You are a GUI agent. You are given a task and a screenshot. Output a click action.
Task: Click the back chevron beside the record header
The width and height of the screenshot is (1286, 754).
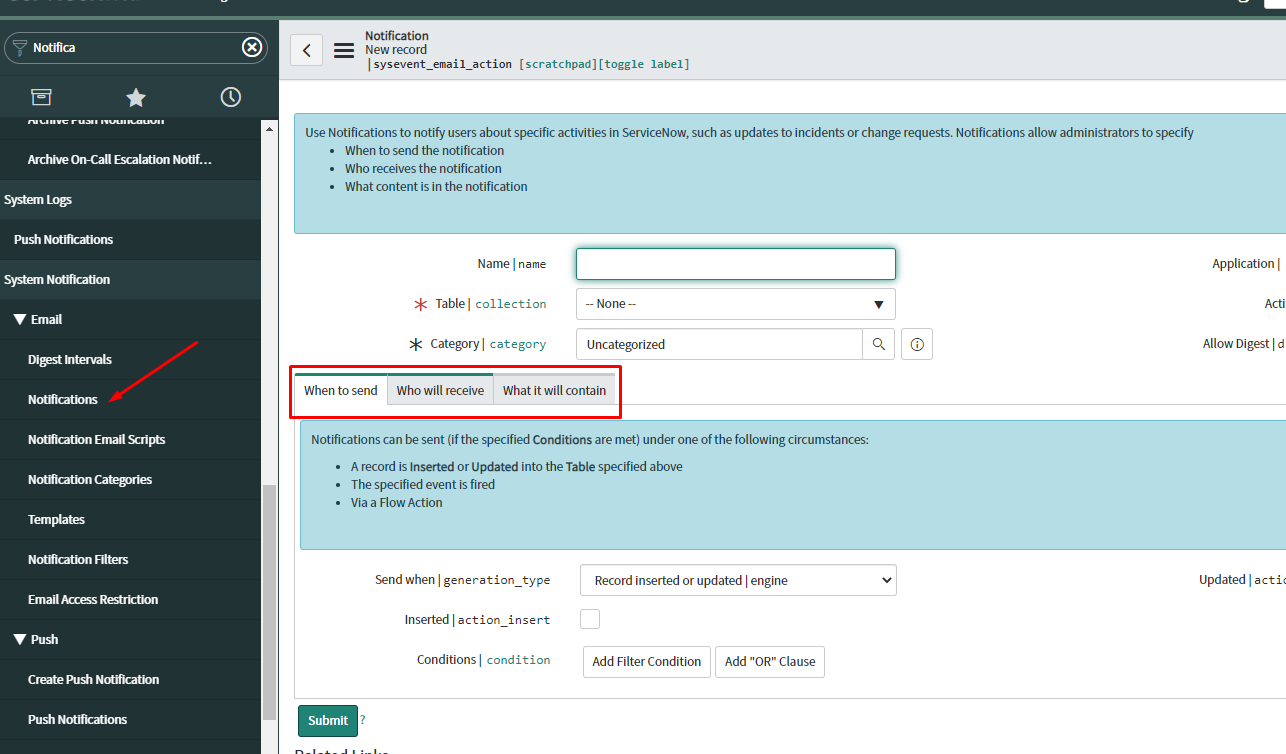(306, 50)
